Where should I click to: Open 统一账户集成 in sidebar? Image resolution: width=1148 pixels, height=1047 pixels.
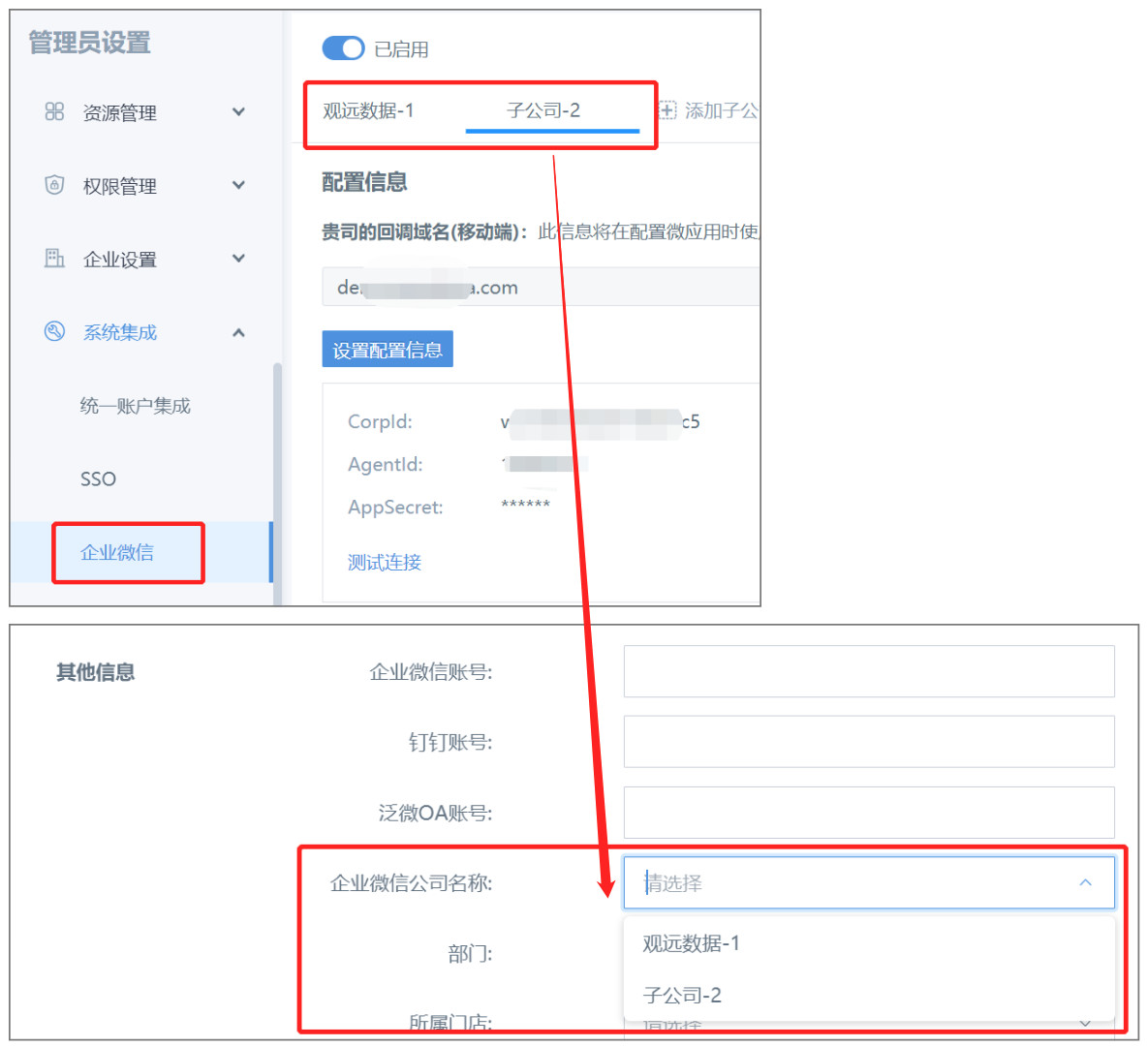point(135,406)
